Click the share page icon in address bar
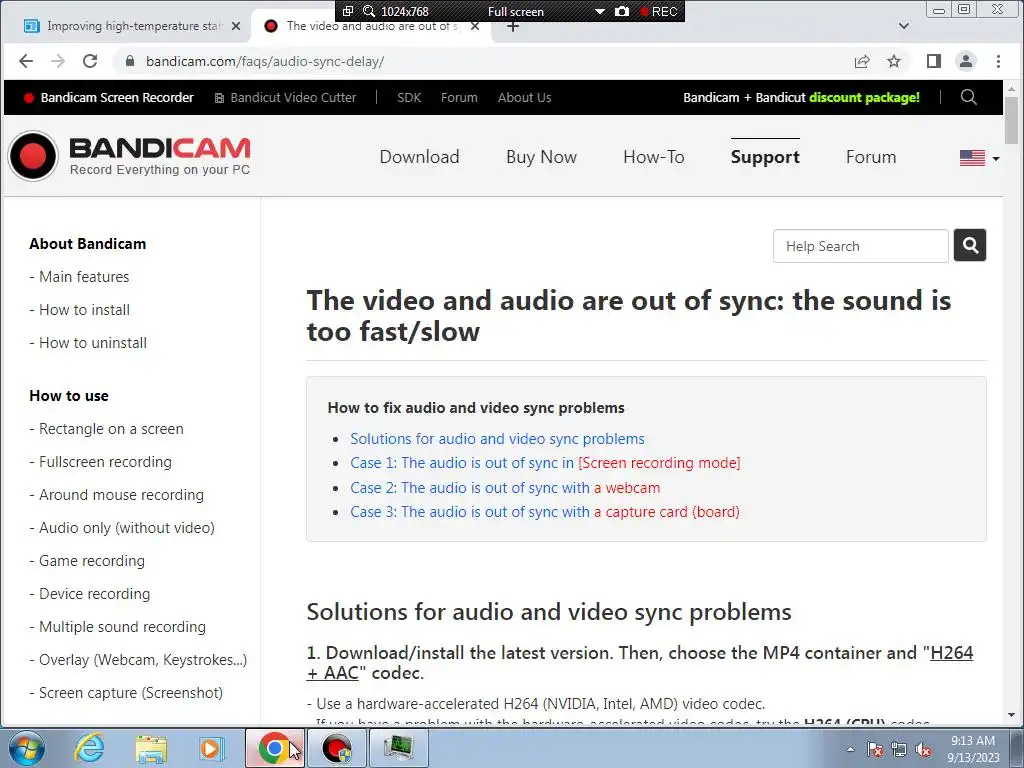Image resolution: width=1024 pixels, height=768 pixels. [862, 61]
